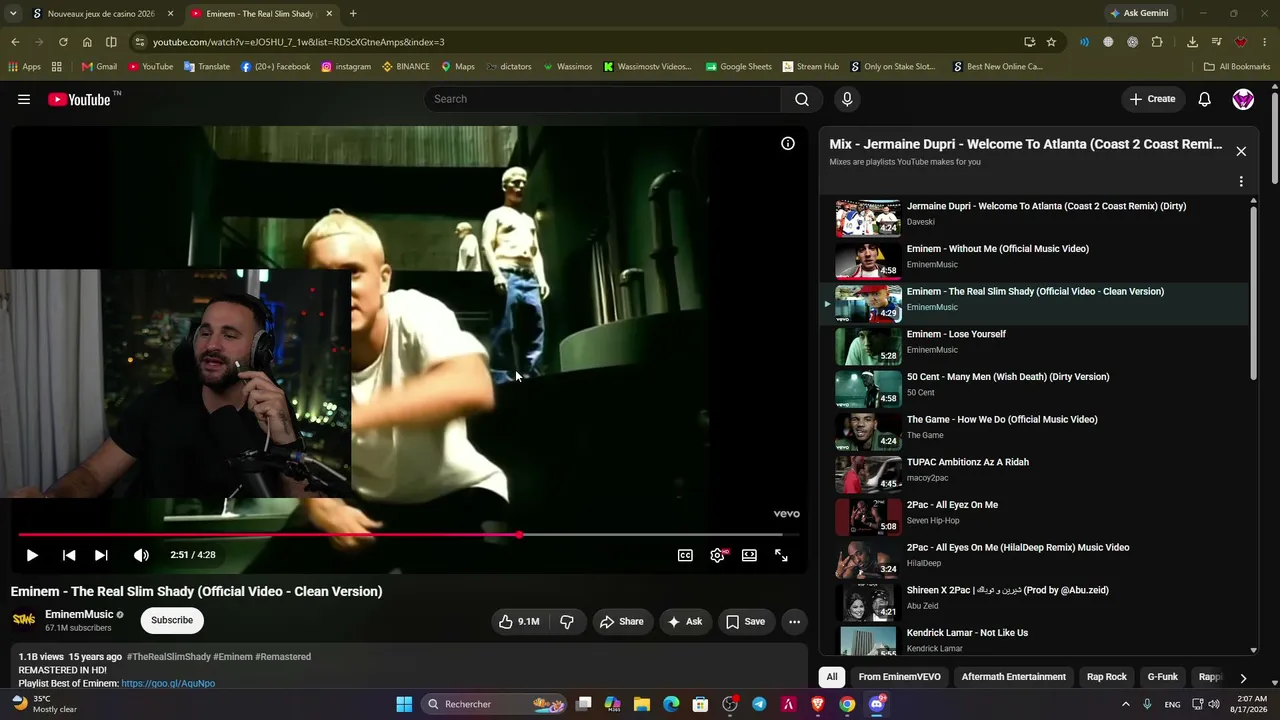This screenshot has height=720, width=1280.
Task: Expand the tab search dropdown
Action: coord(13,14)
